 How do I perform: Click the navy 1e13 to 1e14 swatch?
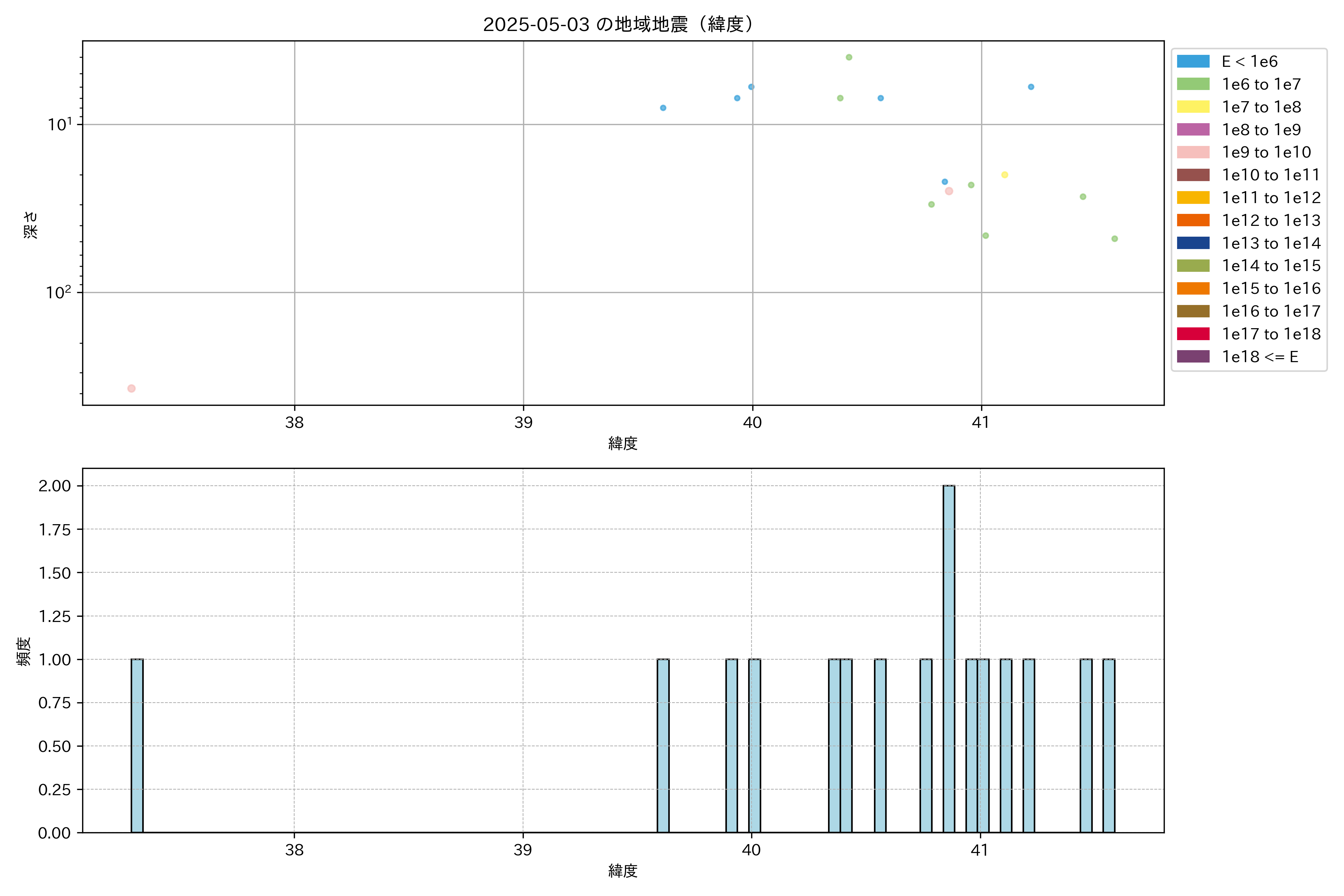coord(1192,243)
